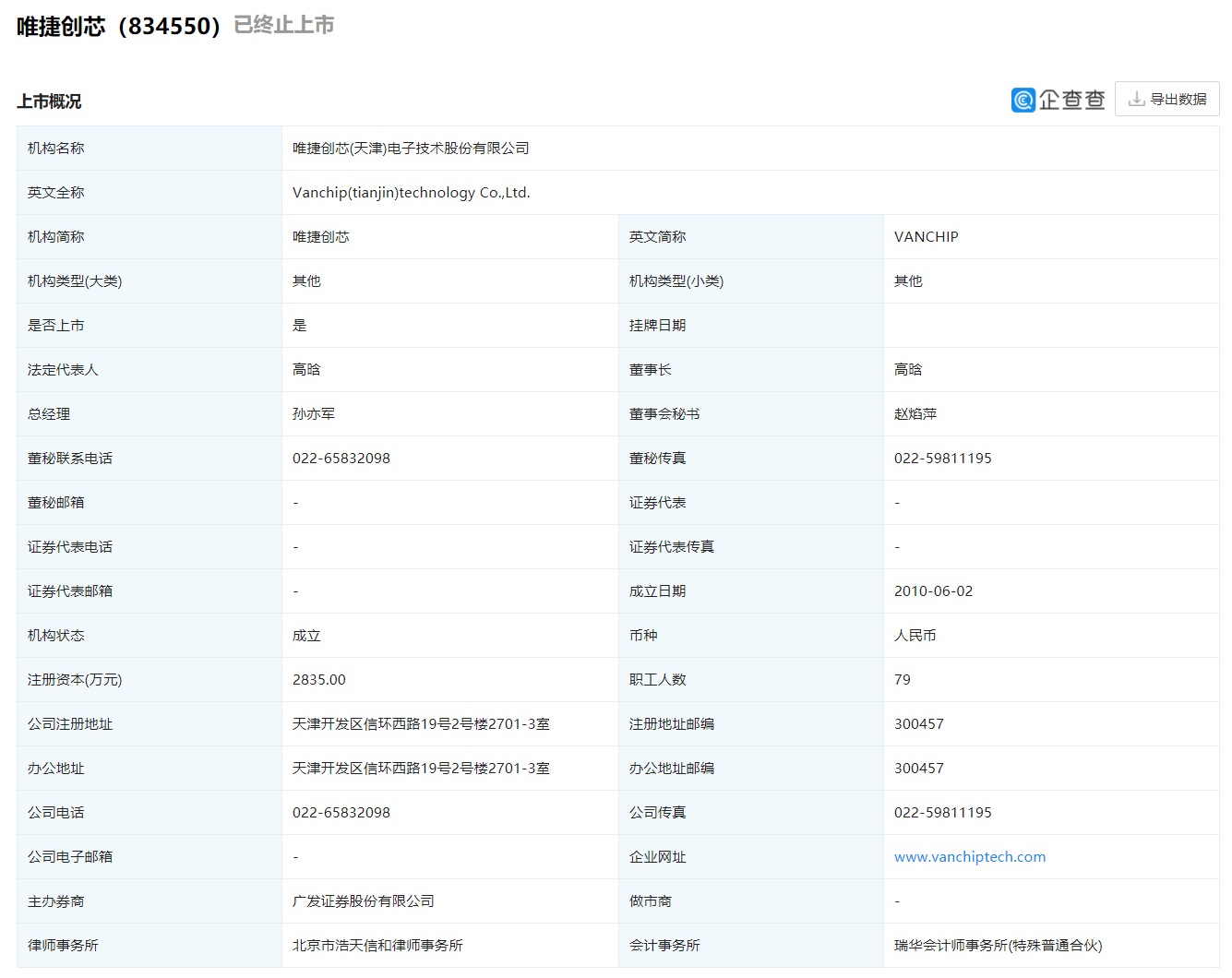Select the title 唯捷创芯 (834550)

click(x=119, y=26)
